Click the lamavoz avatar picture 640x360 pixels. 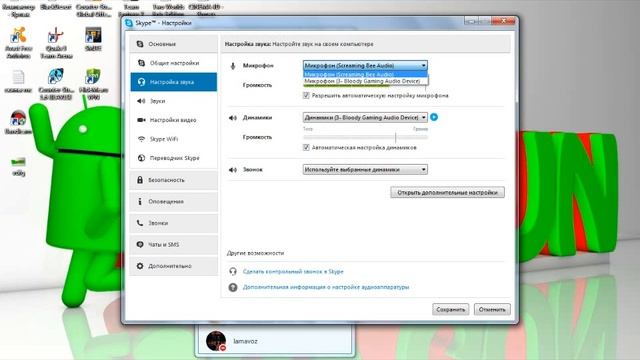click(216, 341)
